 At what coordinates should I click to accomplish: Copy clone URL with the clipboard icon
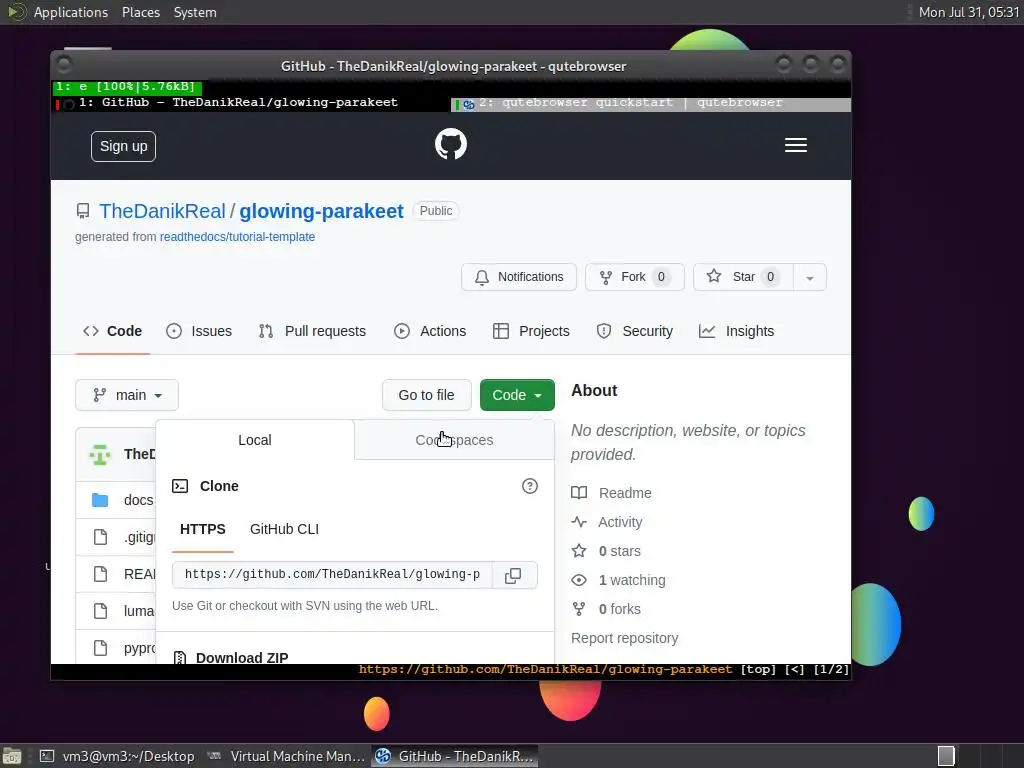(513, 575)
